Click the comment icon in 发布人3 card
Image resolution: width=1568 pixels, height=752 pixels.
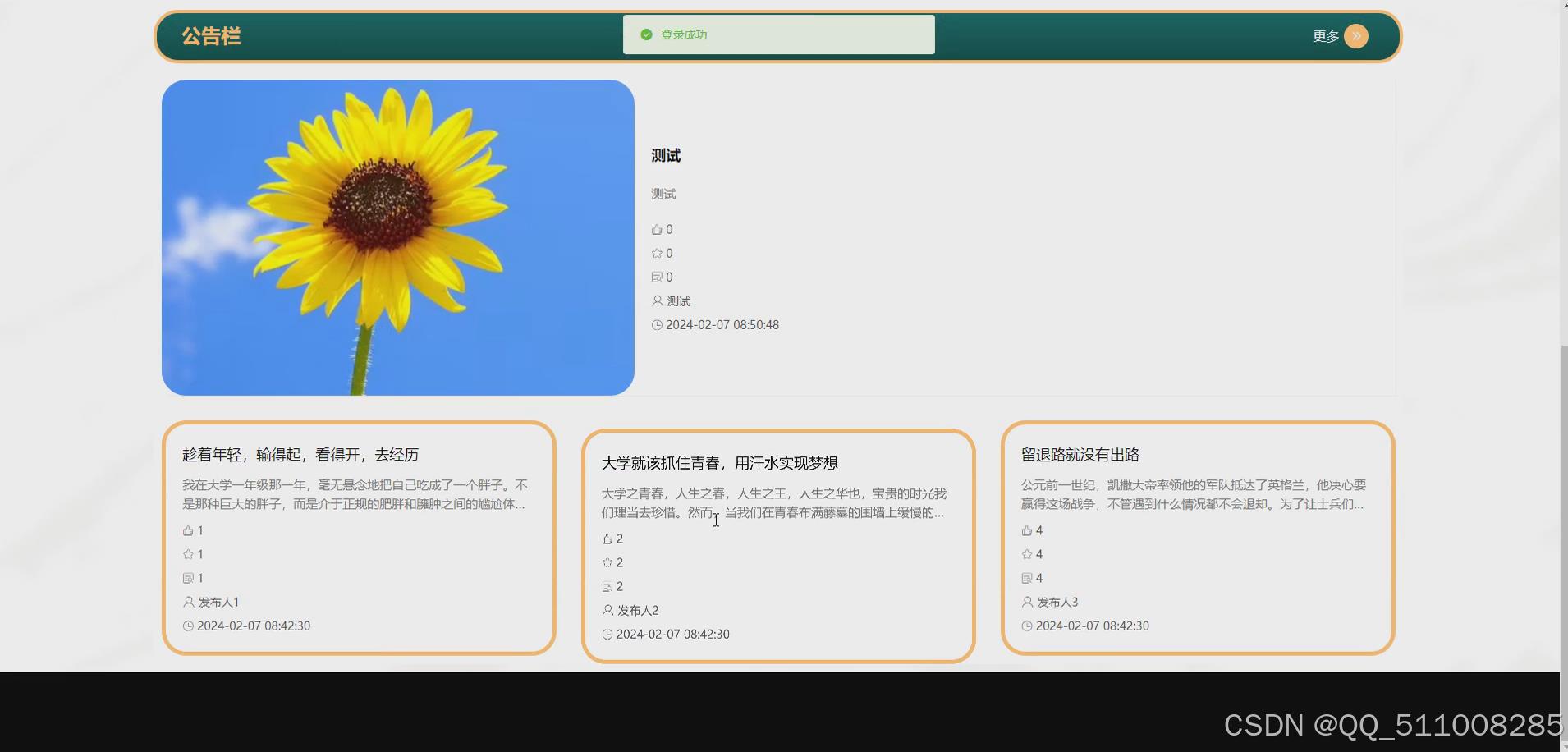1027,579
